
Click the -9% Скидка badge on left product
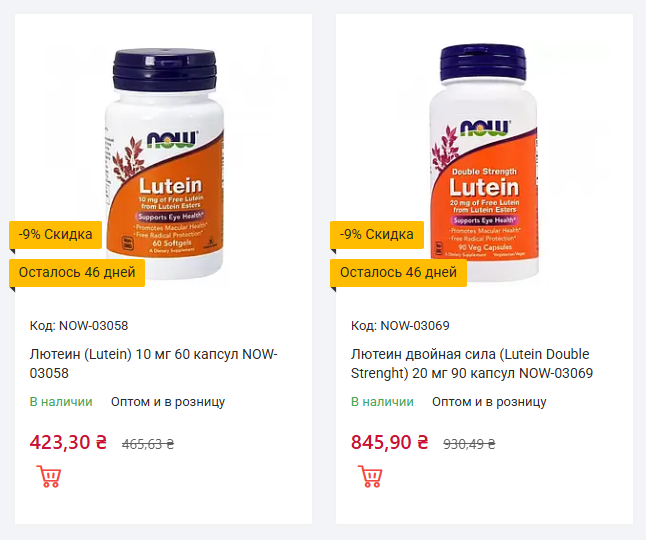(56, 235)
